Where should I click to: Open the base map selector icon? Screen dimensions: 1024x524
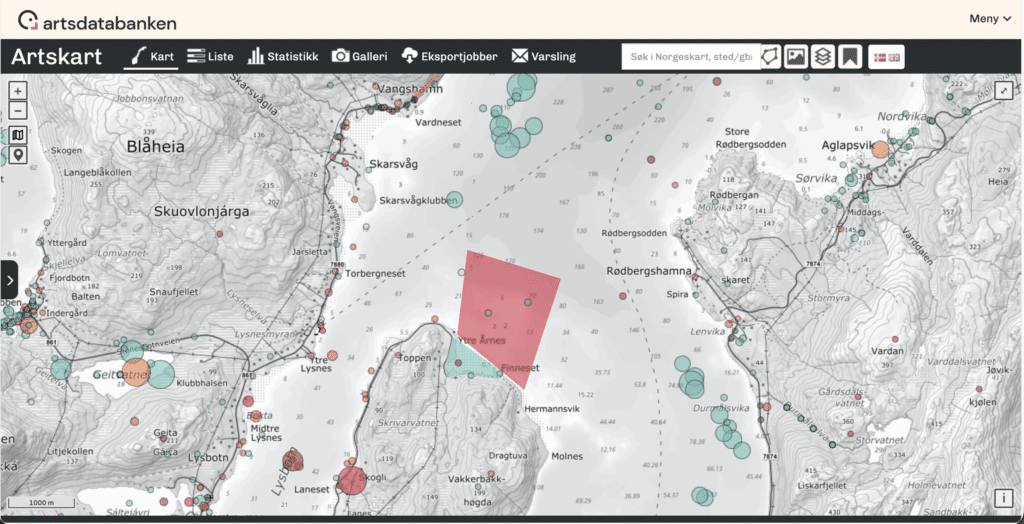[x=18, y=135]
